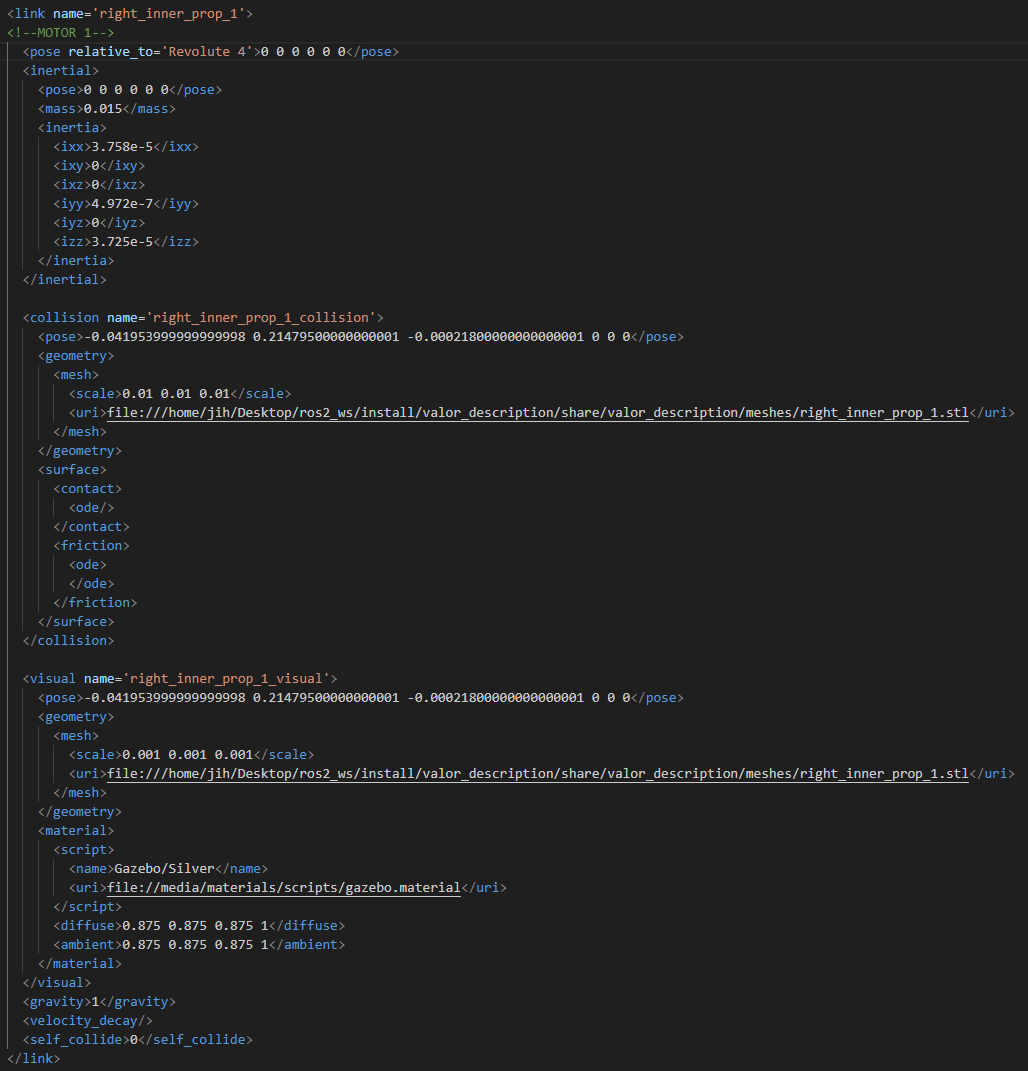
Task: Follow the mesh STL link inside the visual block
Action: 538,773
